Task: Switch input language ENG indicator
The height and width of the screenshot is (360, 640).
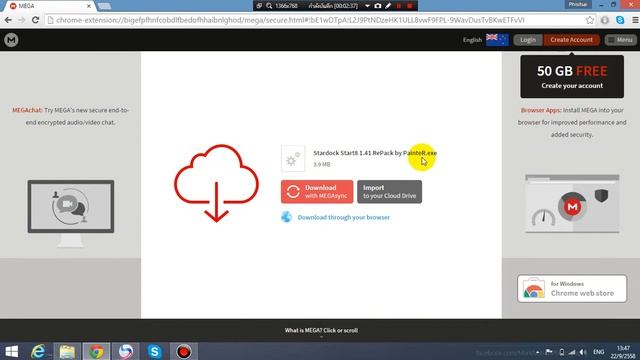Action: (598, 352)
